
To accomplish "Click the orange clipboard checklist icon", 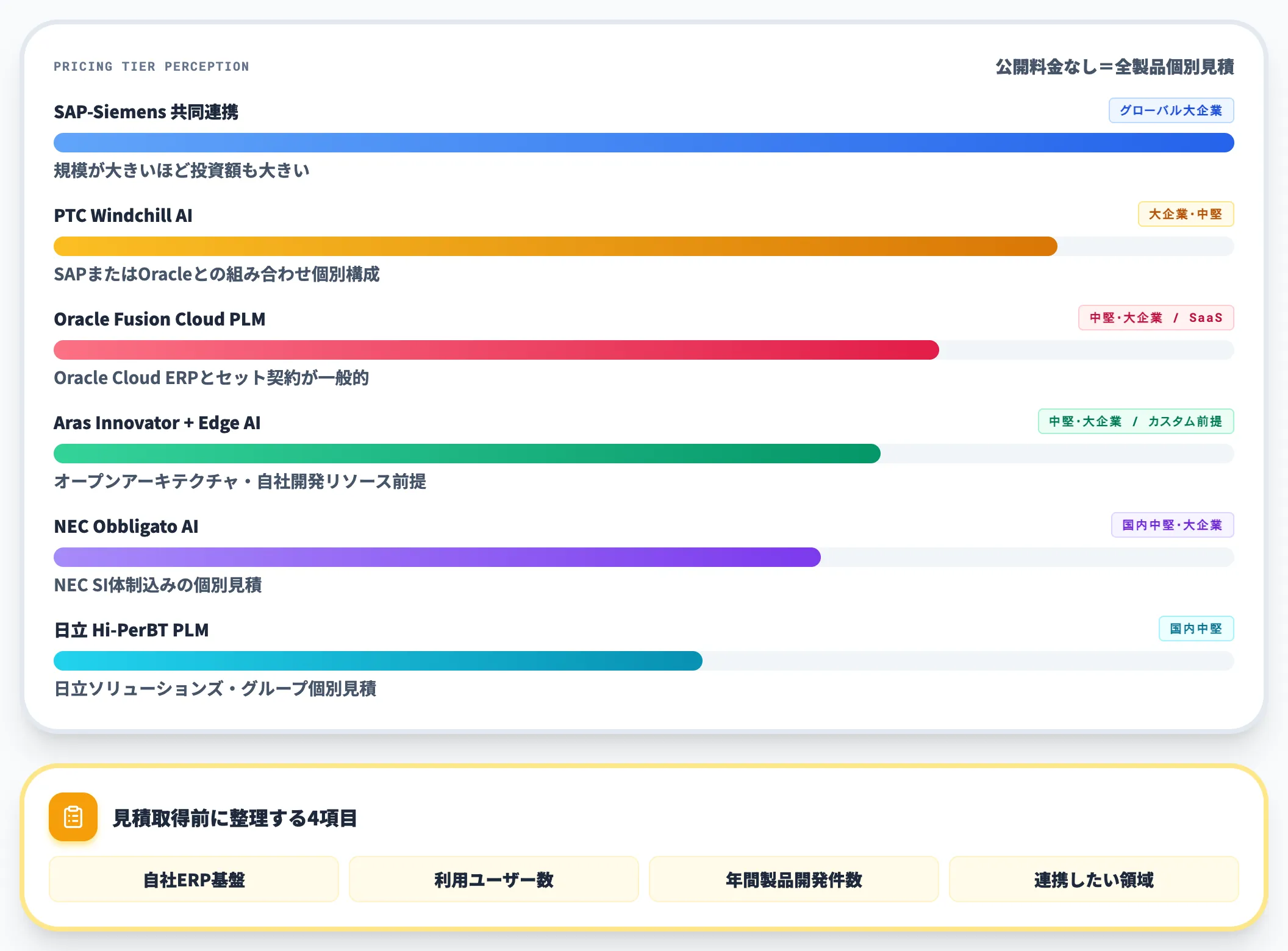I will [73, 817].
